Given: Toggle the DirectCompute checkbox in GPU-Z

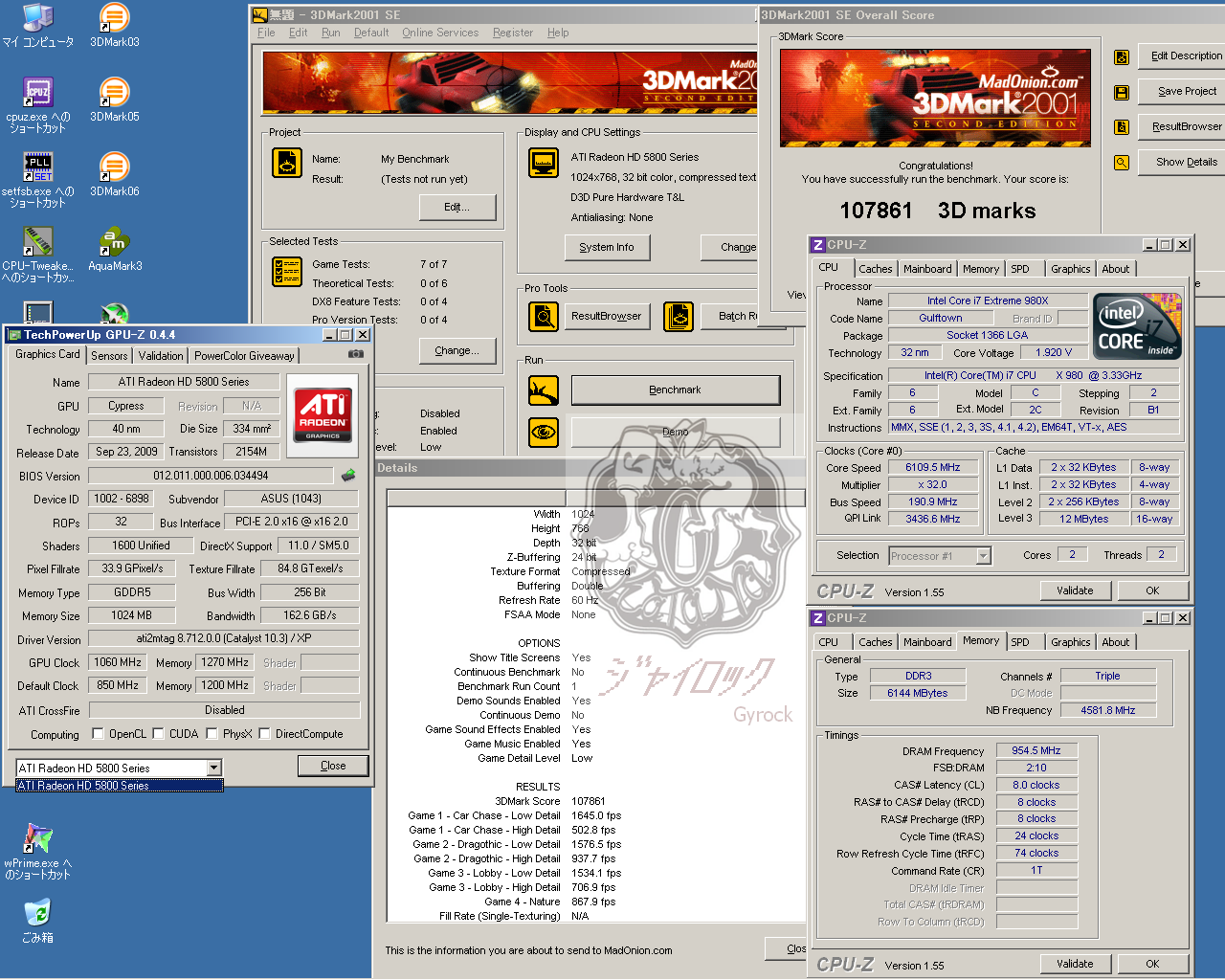Looking at the screenshot, I should 264,734.
